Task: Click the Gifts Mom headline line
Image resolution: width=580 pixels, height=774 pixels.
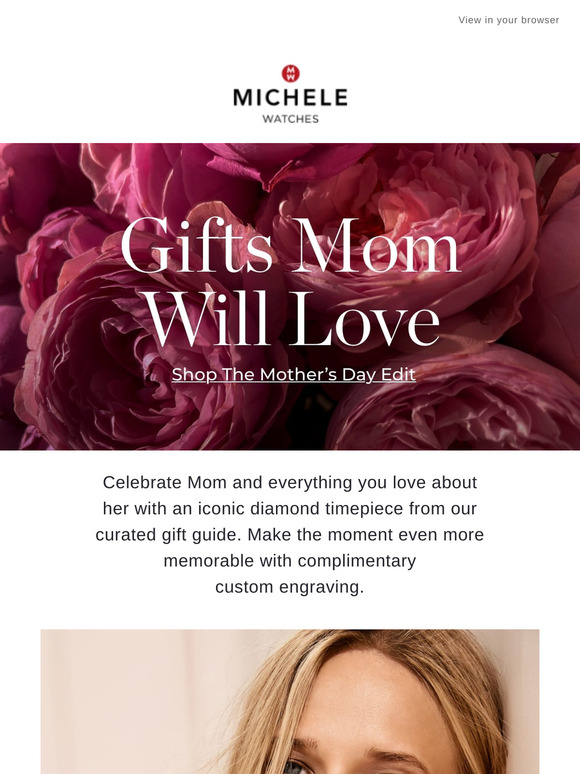Action: [290, 245]
